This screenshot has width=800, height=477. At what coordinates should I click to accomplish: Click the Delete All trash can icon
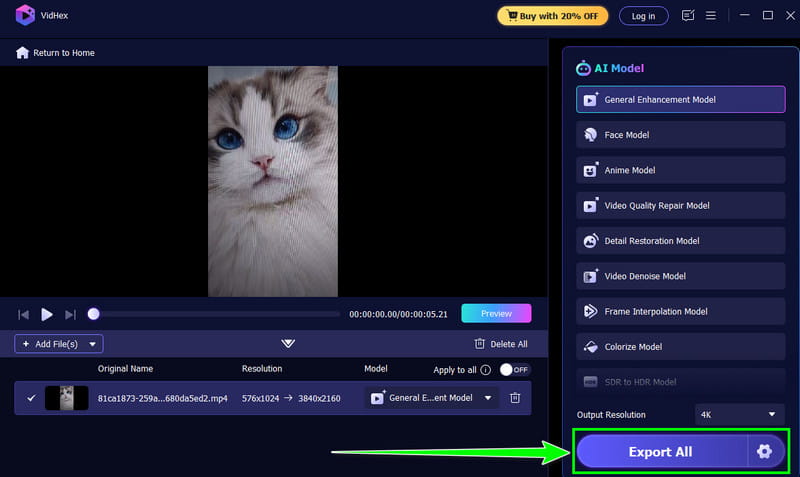(x=480, y=343)
